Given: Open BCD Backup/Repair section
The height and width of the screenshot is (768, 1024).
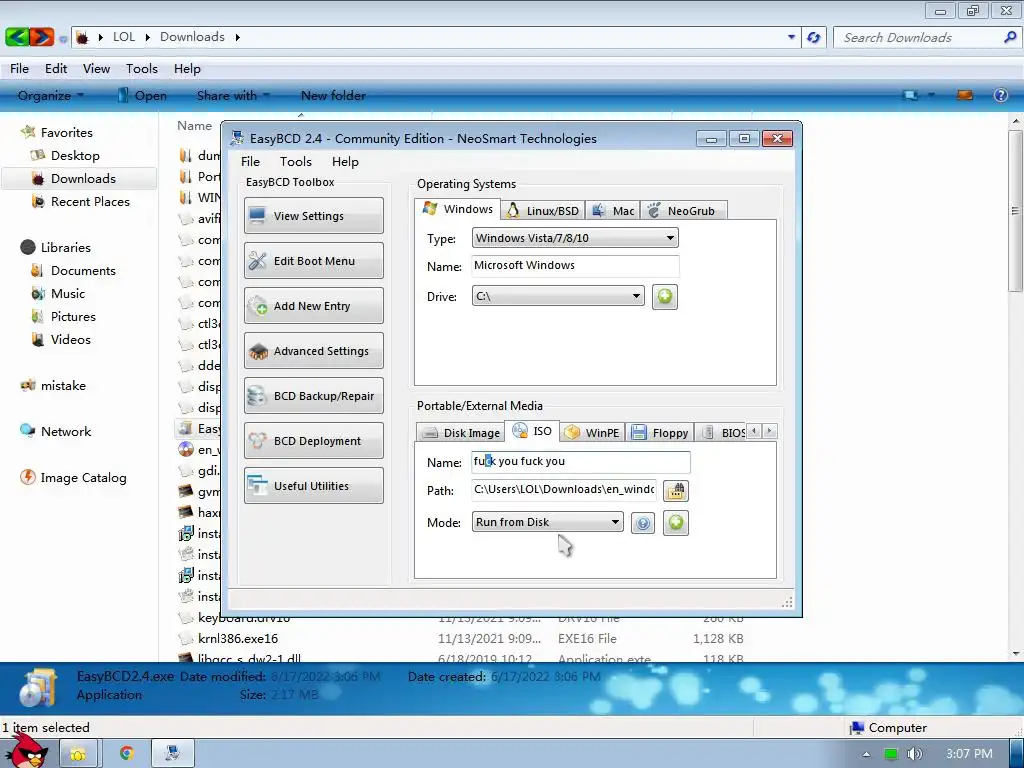Looking at the screenshot, I should pos(313,396).
